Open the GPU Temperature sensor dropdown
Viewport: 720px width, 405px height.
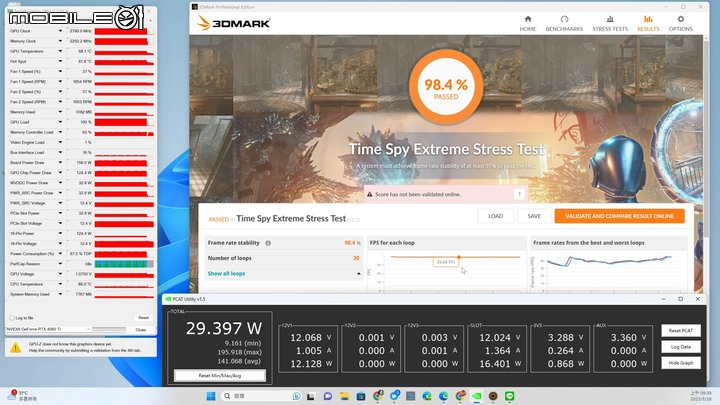click(x=60, y=51)
